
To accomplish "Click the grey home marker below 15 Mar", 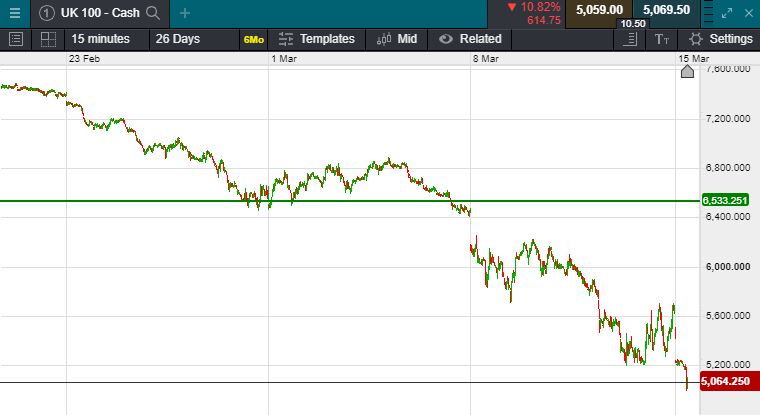I will click(x=687, y=72).
